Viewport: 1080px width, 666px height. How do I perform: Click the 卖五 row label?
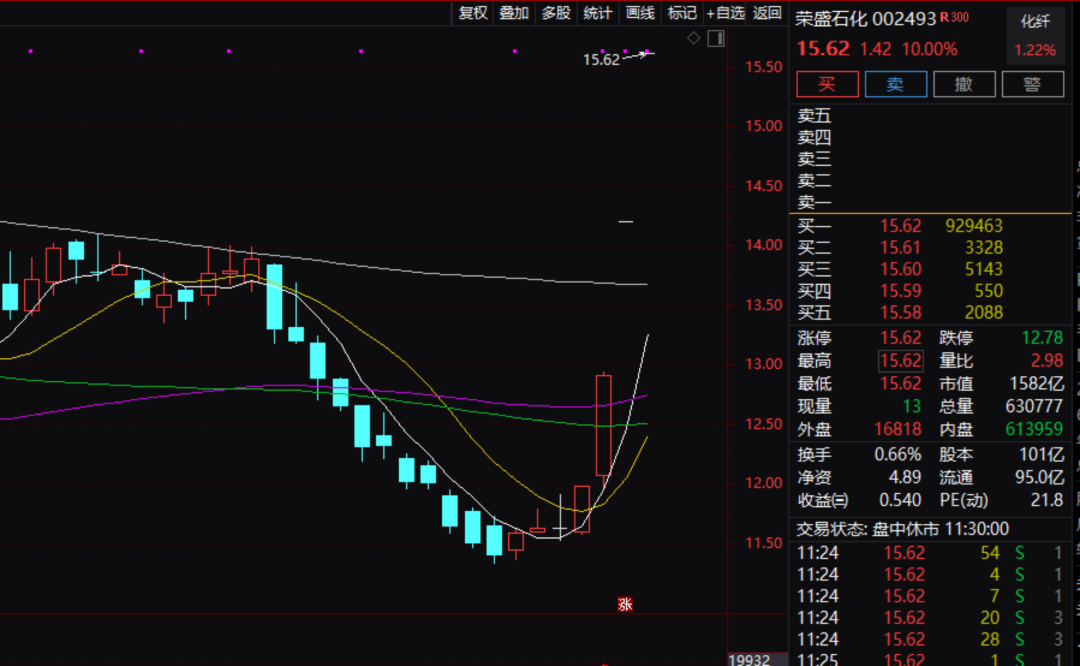[x=814, y=116]
